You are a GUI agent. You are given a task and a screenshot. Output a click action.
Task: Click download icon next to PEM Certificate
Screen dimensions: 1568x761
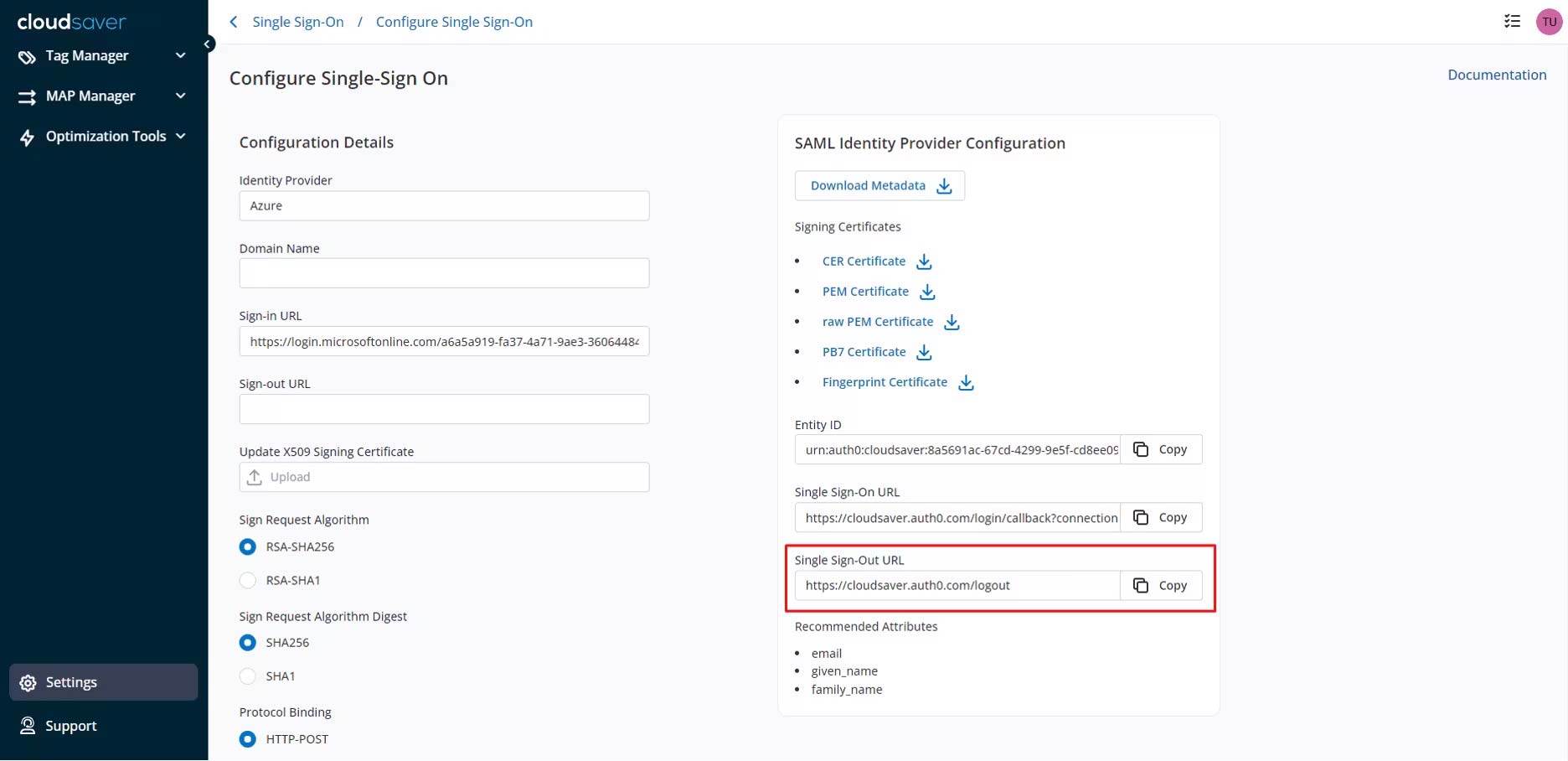pyautogui.click(x=927, y=292)
